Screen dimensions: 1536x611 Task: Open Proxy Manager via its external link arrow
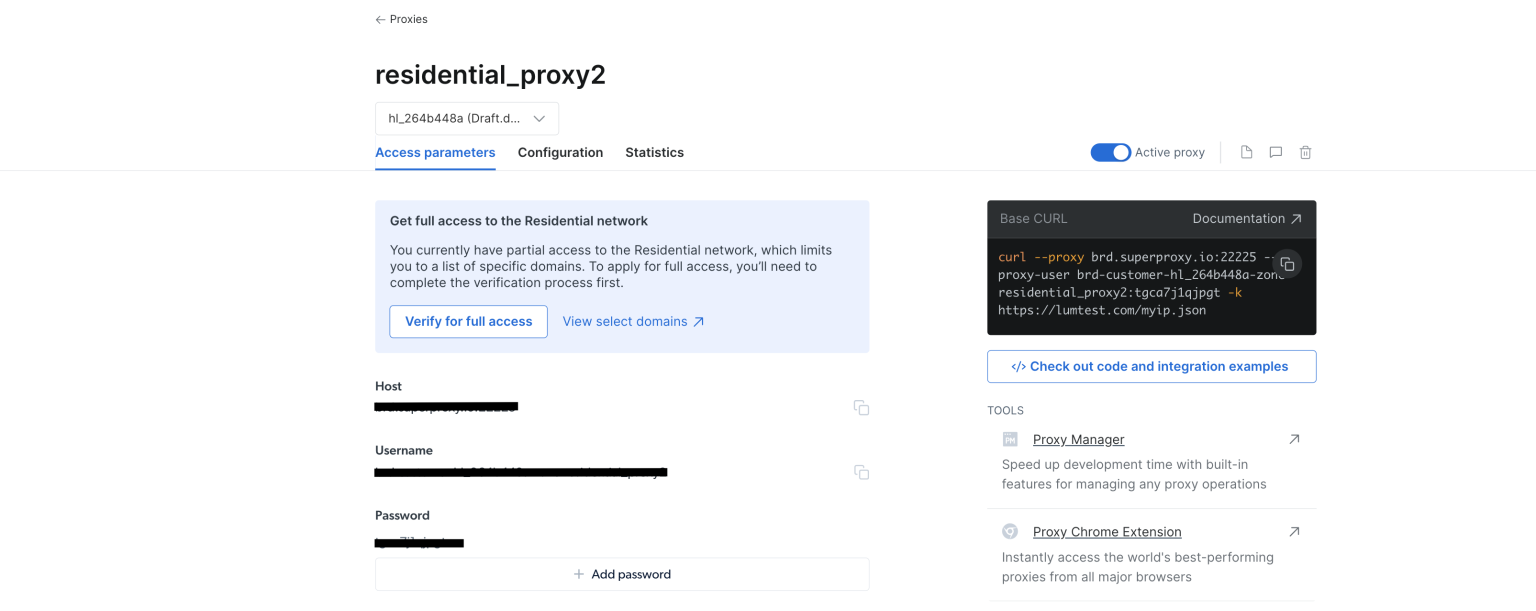pyautogui.click(x=1294, y=438)
